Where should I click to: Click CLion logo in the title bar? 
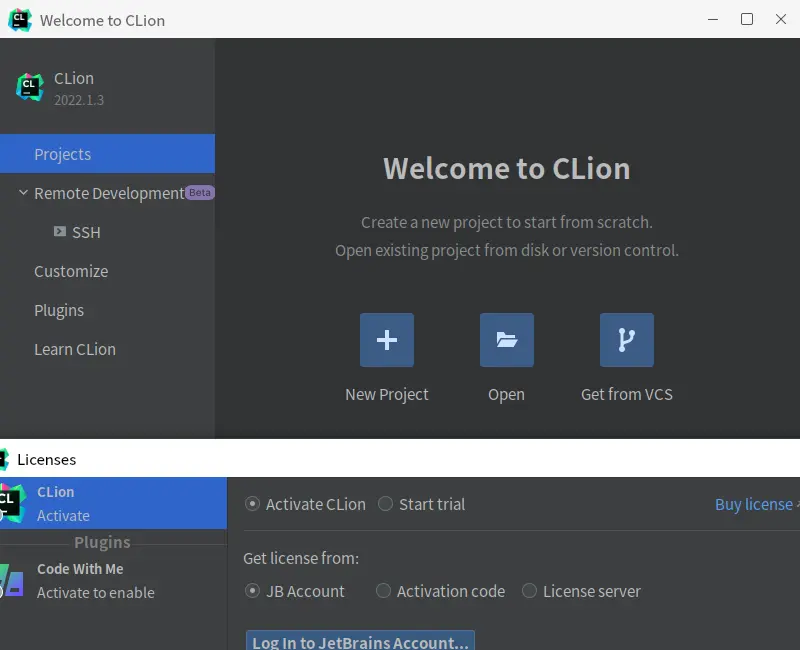pyautogui.click(x=20, y=20)
